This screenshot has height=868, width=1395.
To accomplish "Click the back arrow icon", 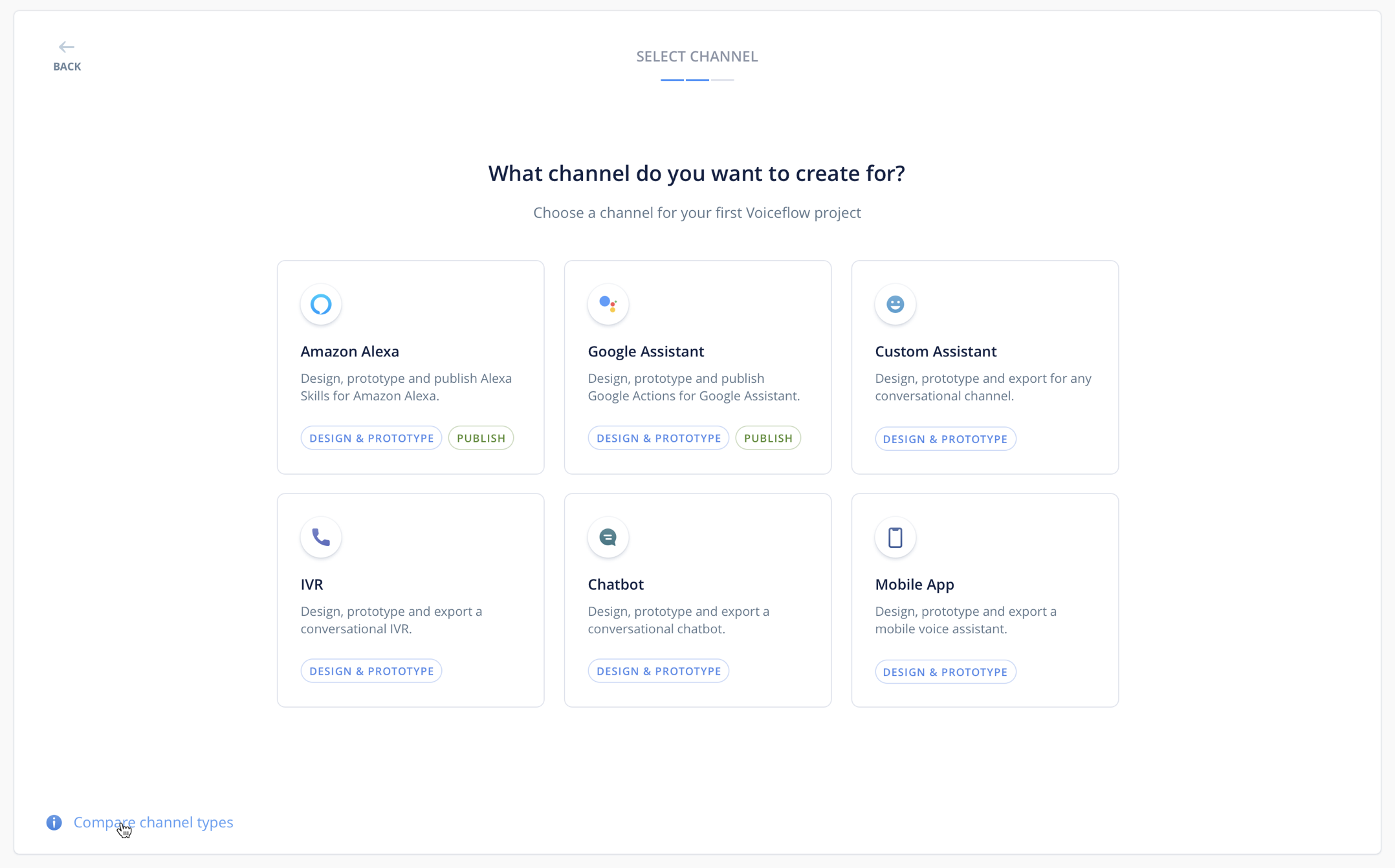I will coord(67,47).
